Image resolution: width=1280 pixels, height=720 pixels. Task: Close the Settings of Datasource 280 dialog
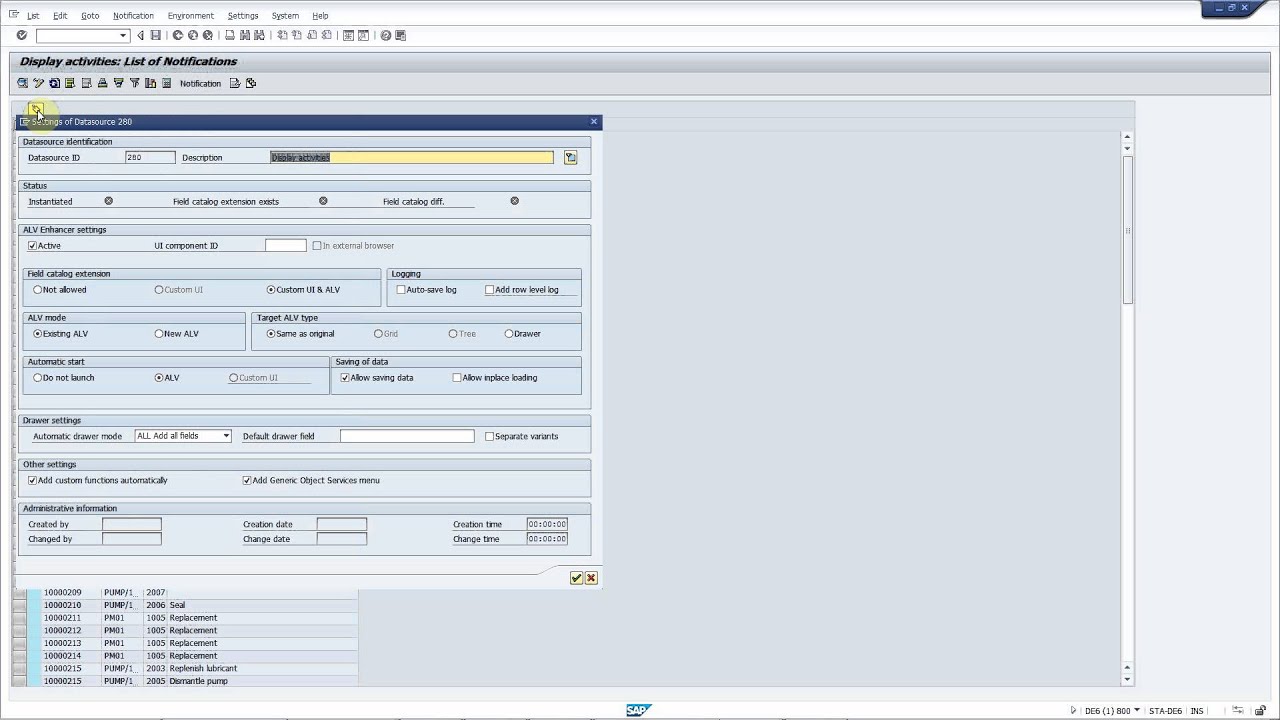click(594, 121)
